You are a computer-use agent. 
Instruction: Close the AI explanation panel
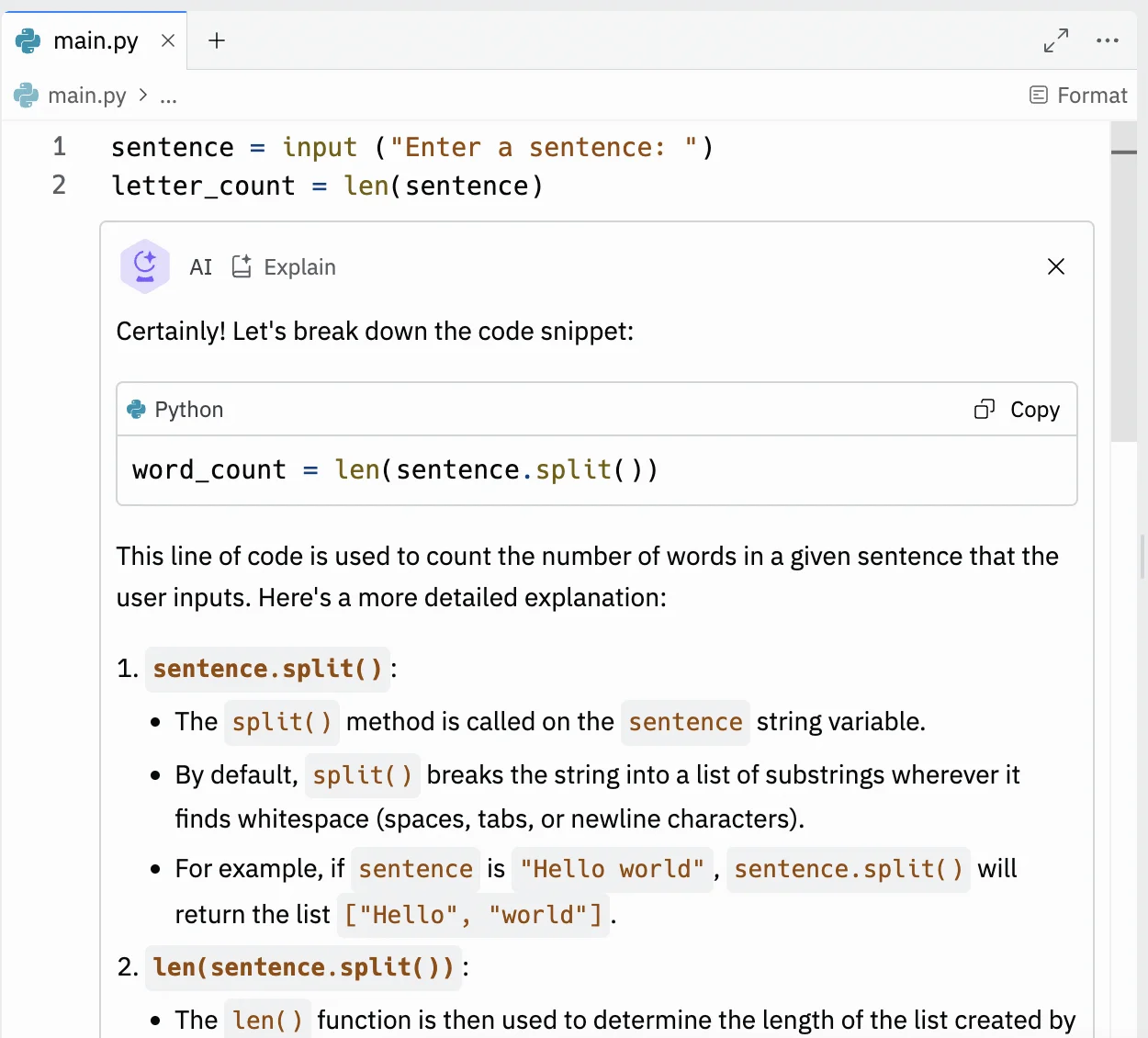pos(1056,266)
